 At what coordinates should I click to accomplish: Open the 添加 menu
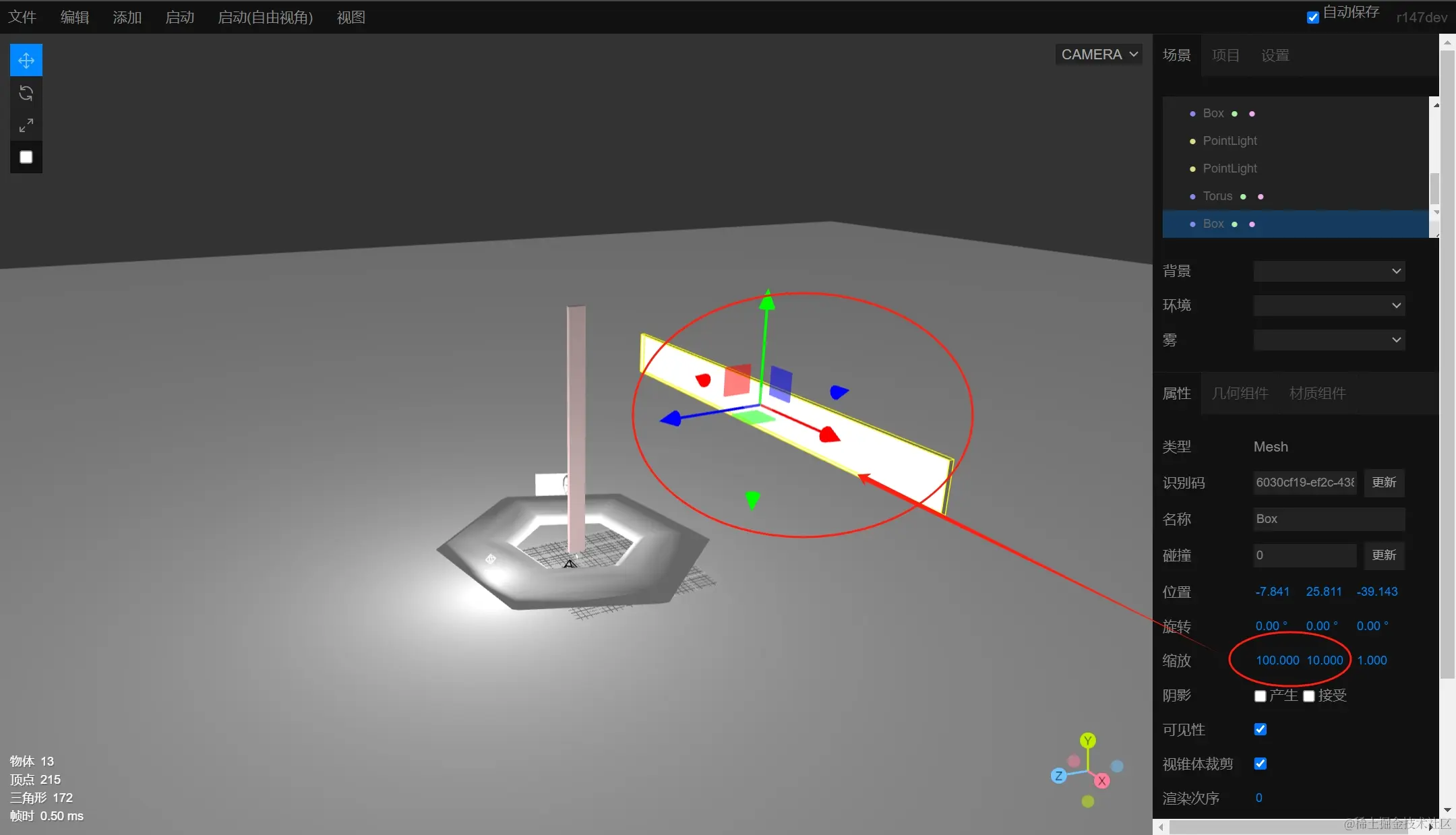tap(127, 18)
